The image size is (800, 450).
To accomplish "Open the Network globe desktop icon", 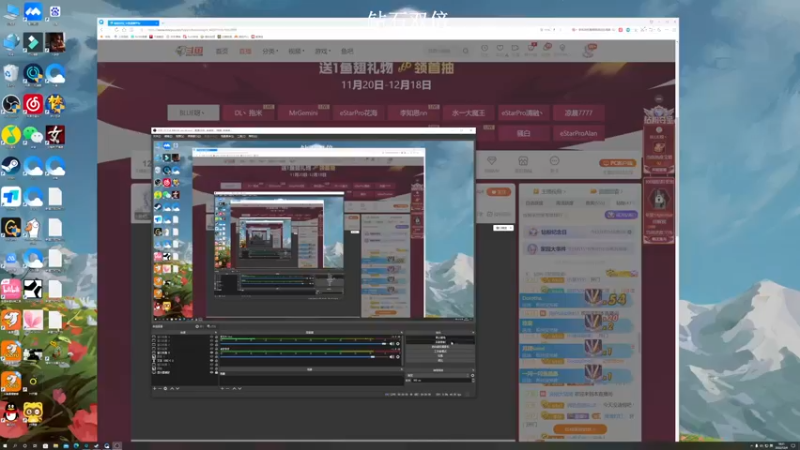I will coord(11,43).
